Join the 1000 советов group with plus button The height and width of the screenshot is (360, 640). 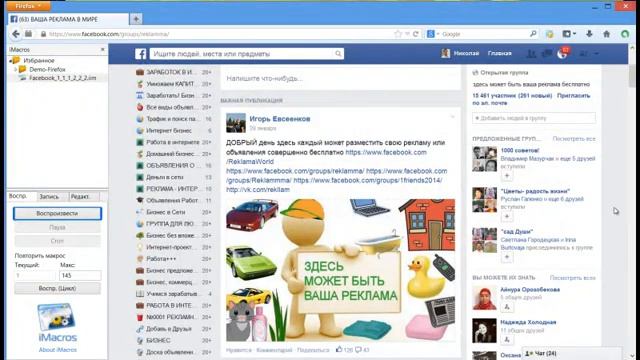tap(507, 176)
